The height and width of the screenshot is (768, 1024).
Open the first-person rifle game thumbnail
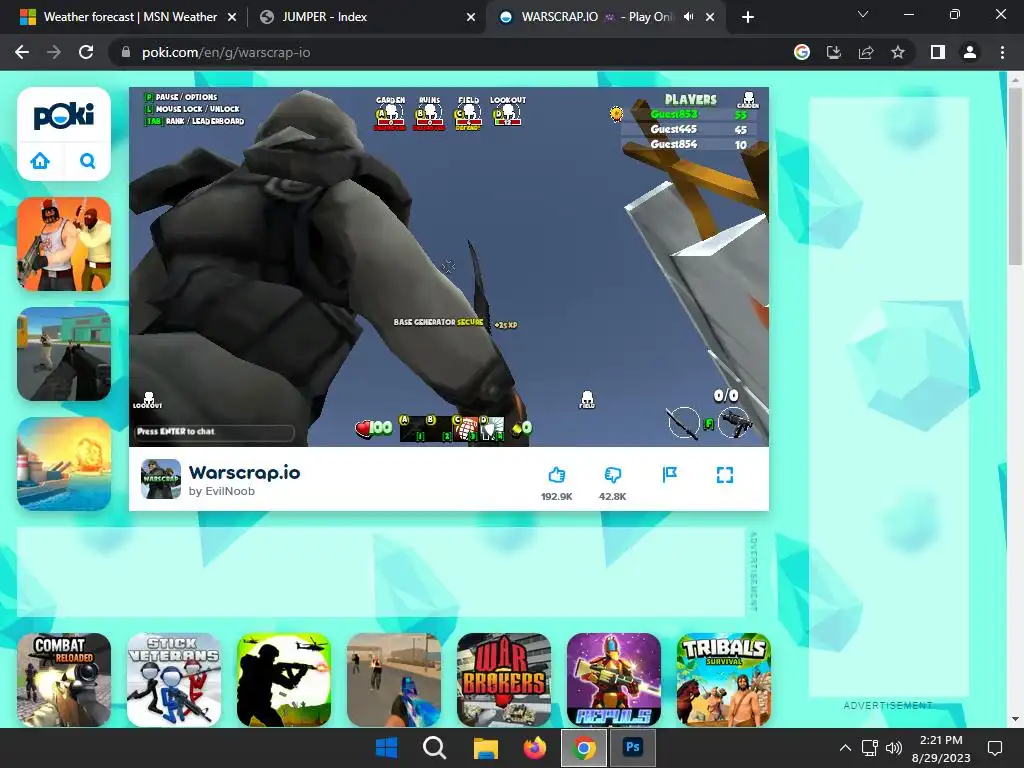64,353
